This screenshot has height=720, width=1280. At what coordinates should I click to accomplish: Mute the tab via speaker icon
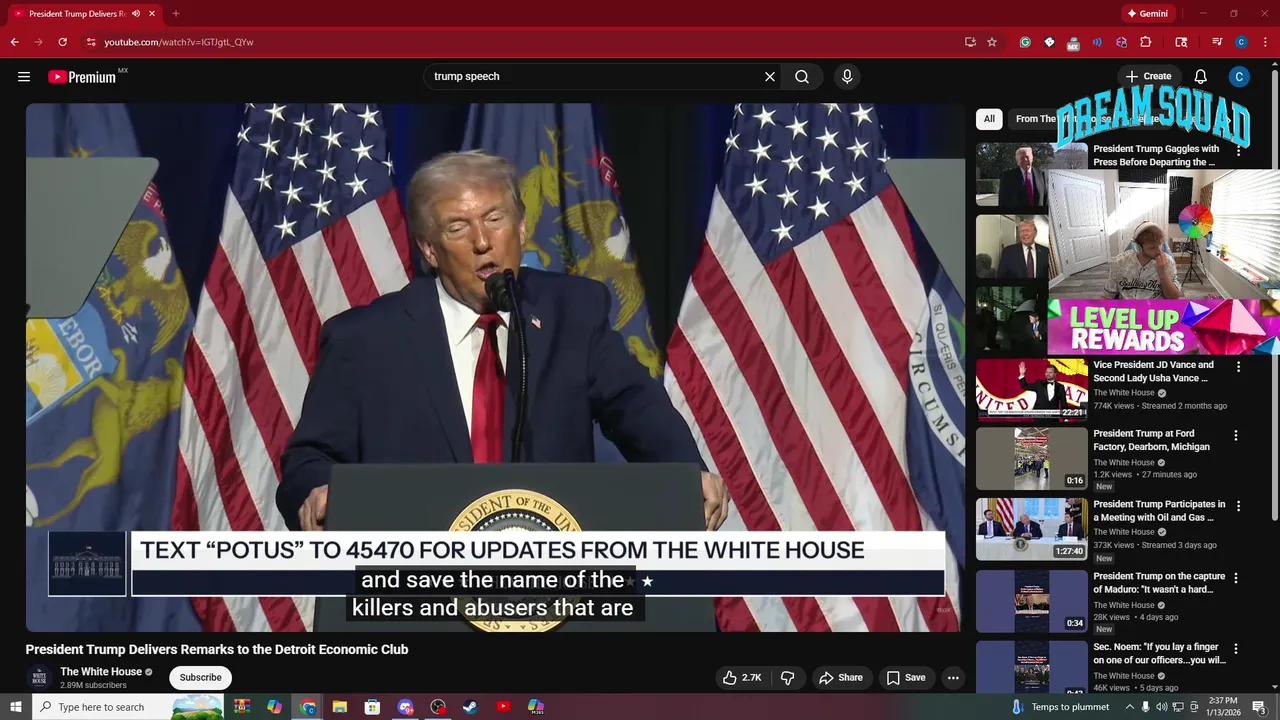(x=136, y=14)
